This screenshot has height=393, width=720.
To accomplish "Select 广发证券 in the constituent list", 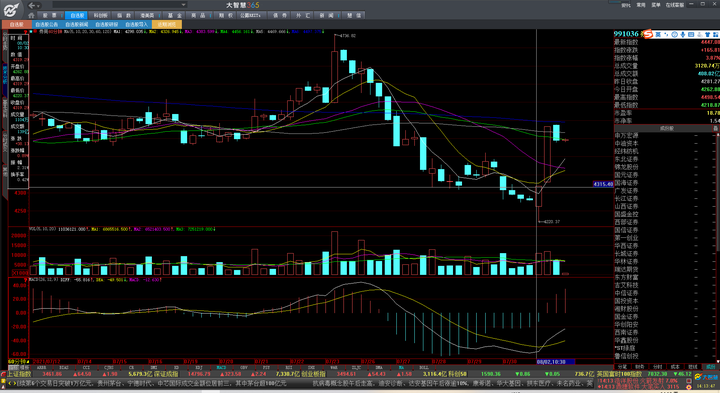I will tap(626, 191).
